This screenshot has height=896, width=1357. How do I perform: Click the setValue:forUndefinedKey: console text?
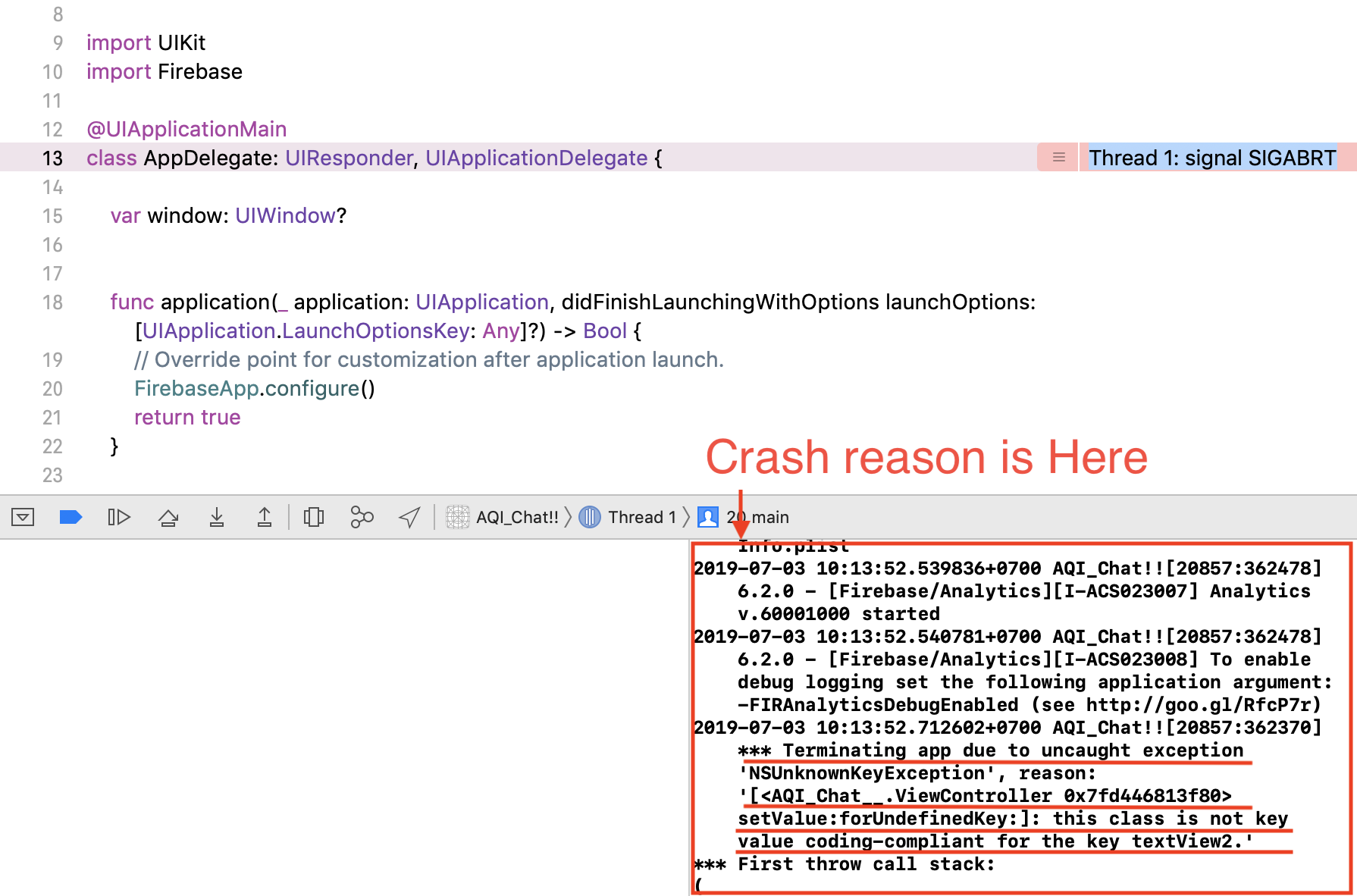click(889, 819)
